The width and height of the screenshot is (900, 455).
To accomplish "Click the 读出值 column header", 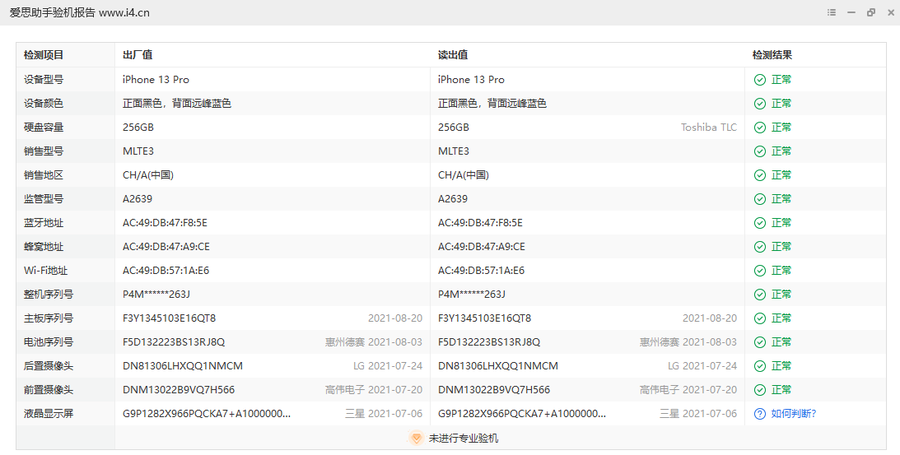I will [x=453, y=55].
